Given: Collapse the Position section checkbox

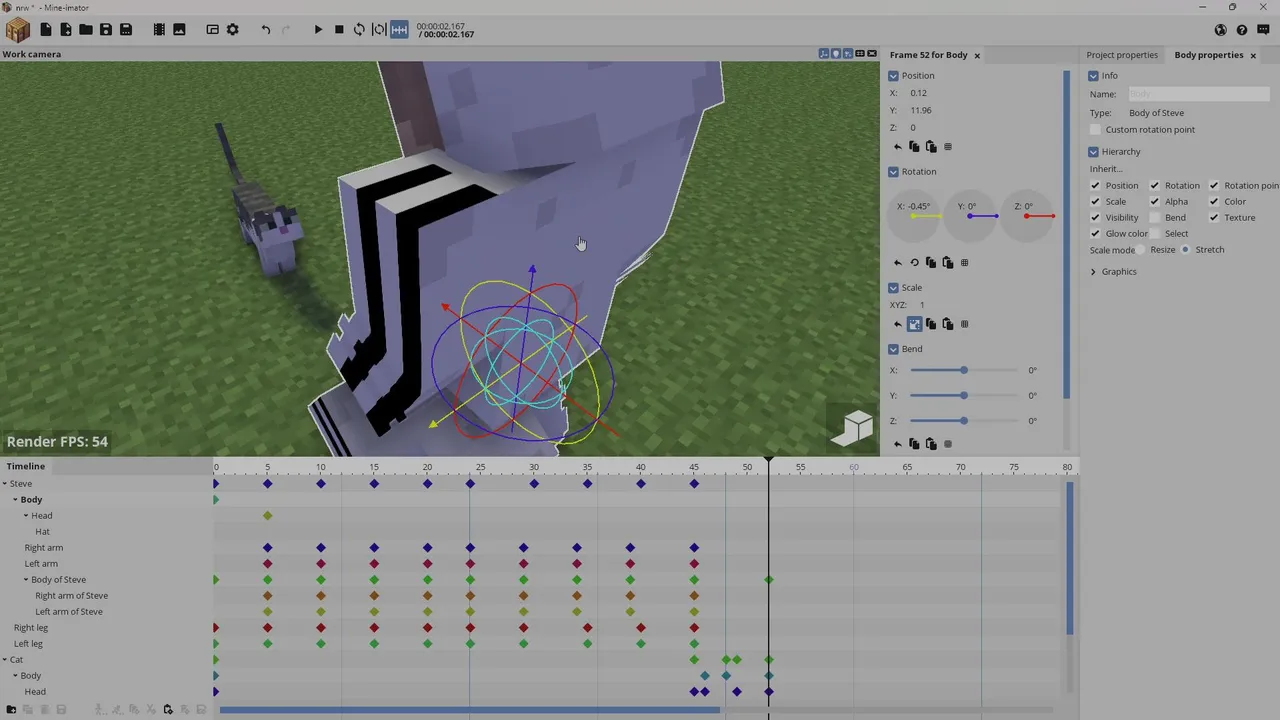Looking at the screenshot, I should [x=893, y=76].
